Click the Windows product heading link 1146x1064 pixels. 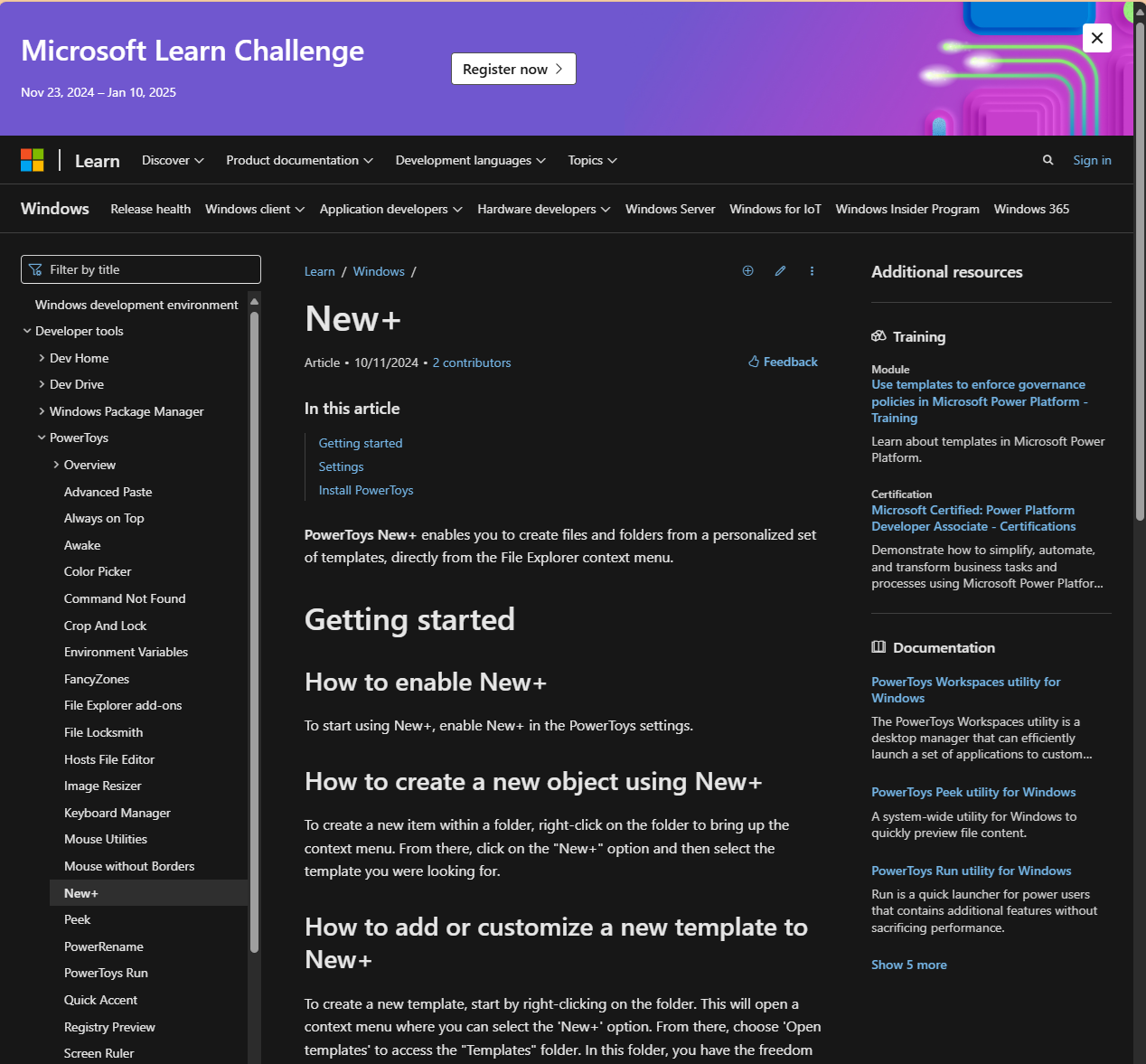(x=55, y=209)
